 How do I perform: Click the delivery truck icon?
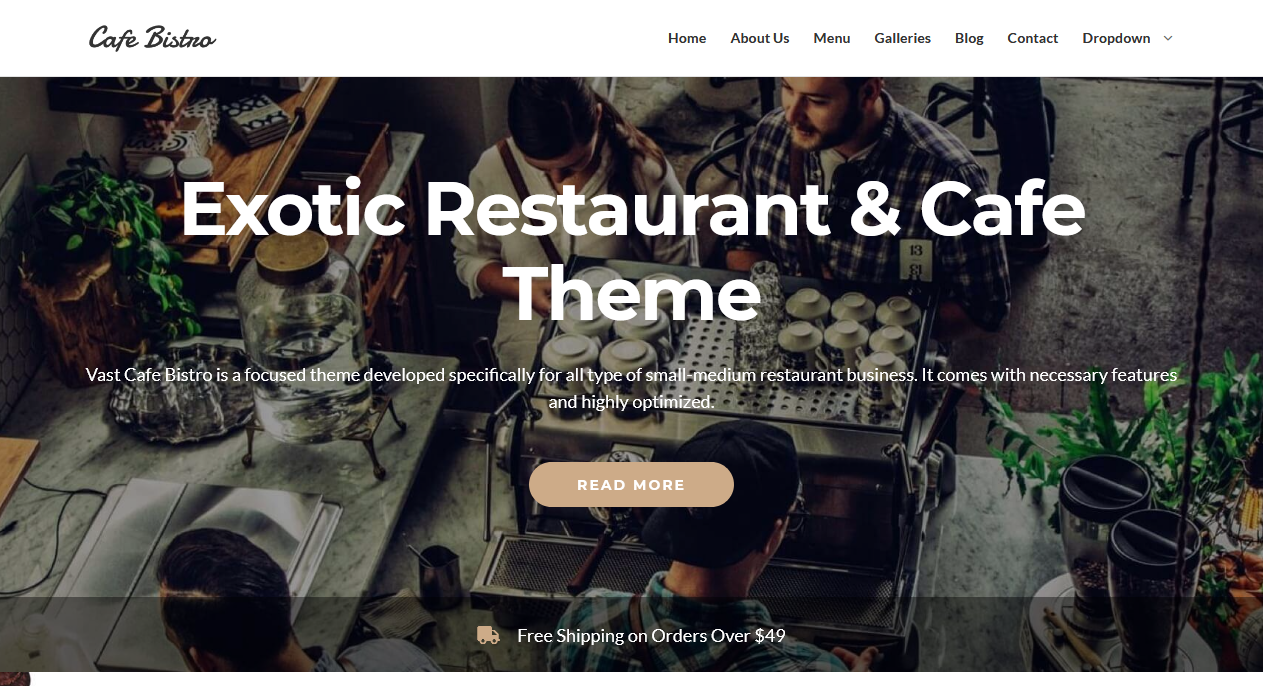tap(488, 635)
